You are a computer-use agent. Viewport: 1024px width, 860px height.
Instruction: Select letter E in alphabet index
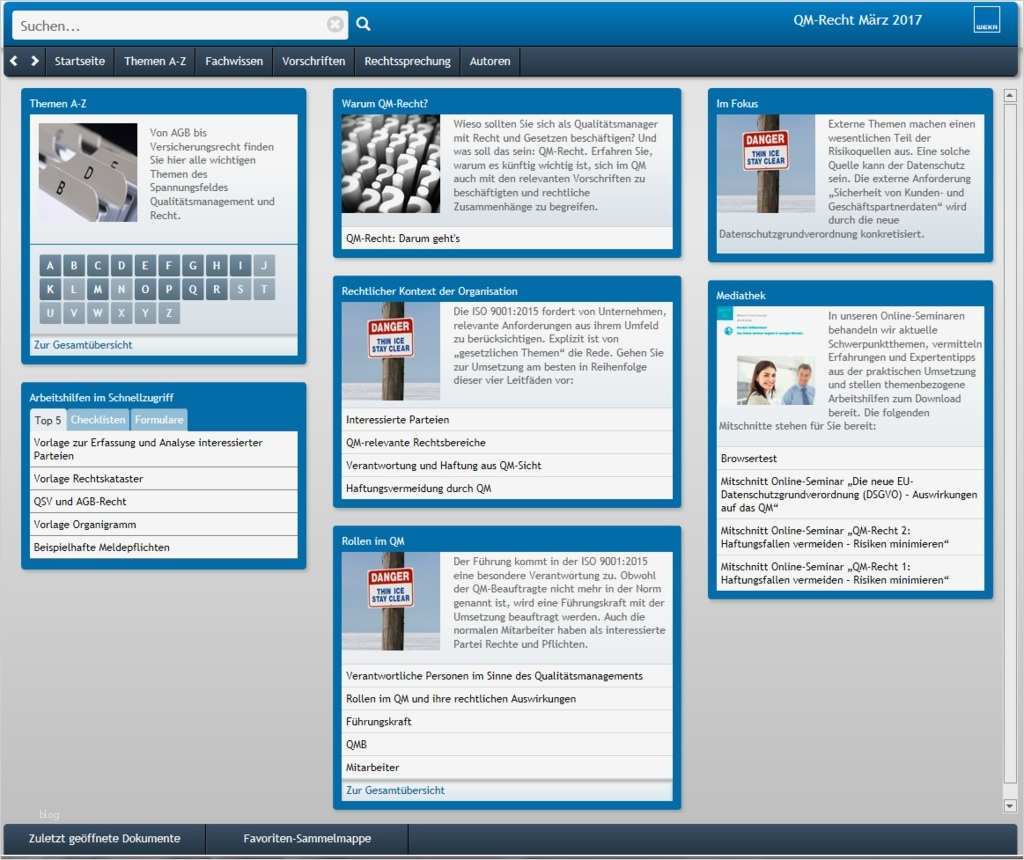point(145,266)
